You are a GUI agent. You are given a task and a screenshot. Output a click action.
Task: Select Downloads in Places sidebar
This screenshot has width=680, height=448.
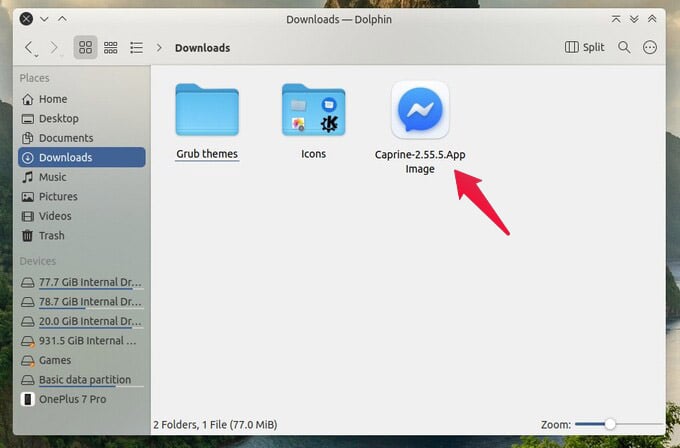82,157
